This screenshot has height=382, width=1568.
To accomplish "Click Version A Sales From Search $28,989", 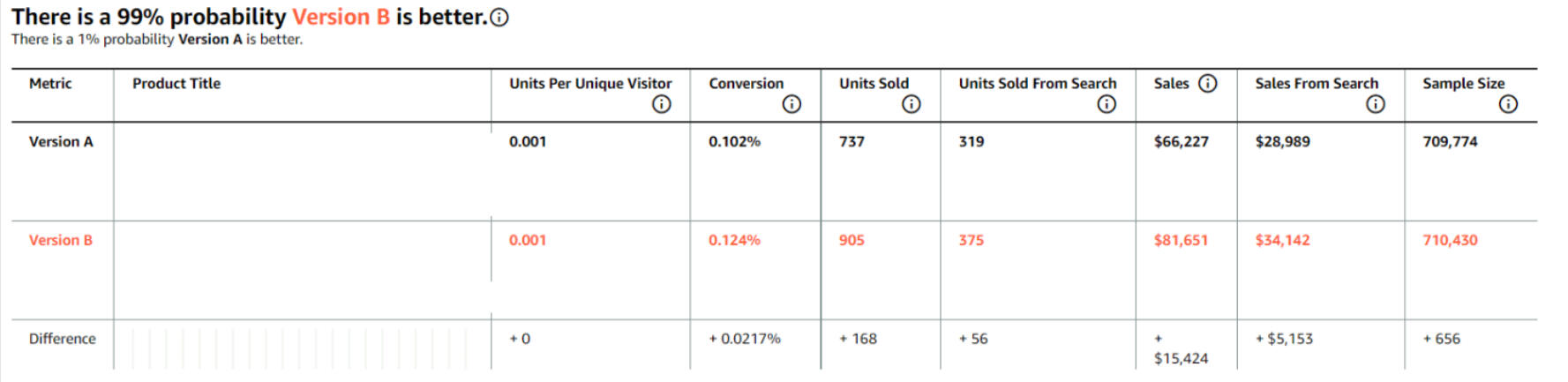I will click(x=1282, y=141).
